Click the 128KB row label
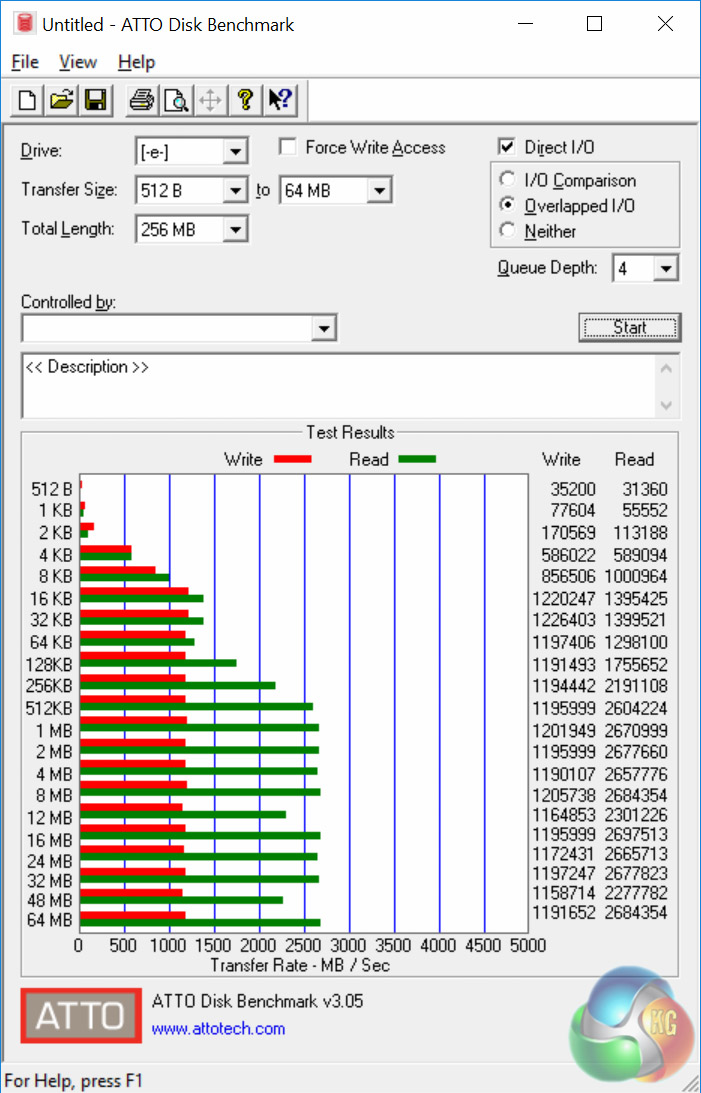The height and width of the screenshot is (1093, 701). pos(49,664)
